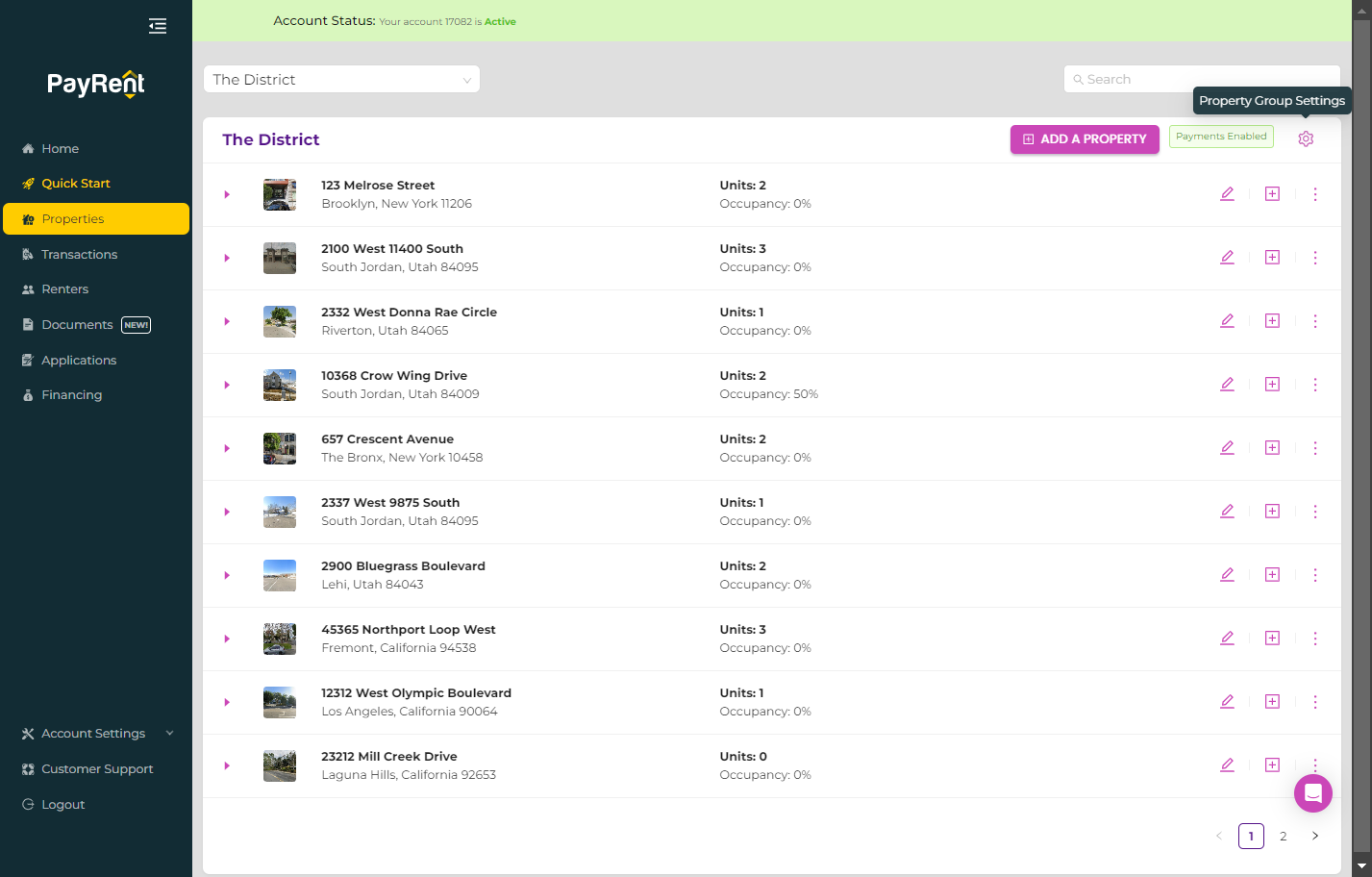
Task: Open the chat support bubble
Action: point(1313,793)
